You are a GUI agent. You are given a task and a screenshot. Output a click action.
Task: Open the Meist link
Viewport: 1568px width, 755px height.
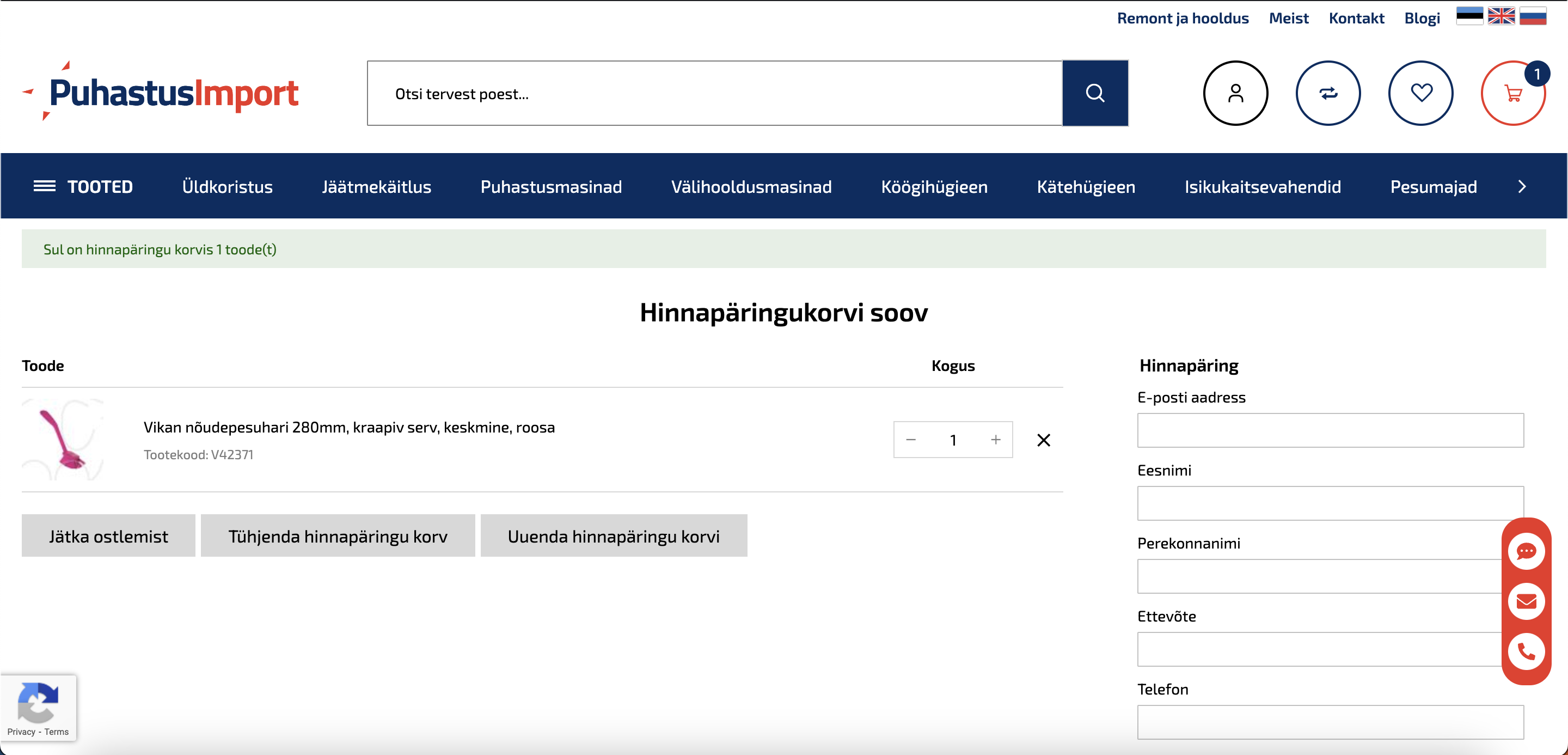point(1289,19)
